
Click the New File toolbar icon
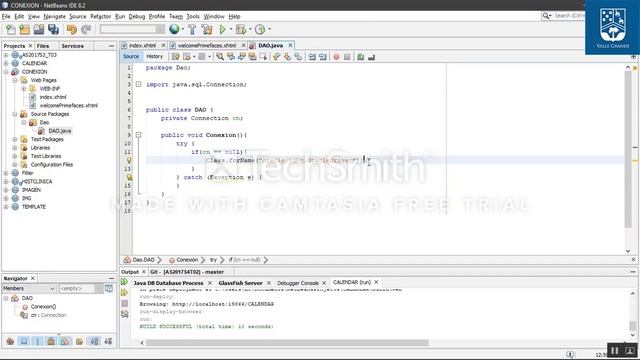(x=11, y=29)
